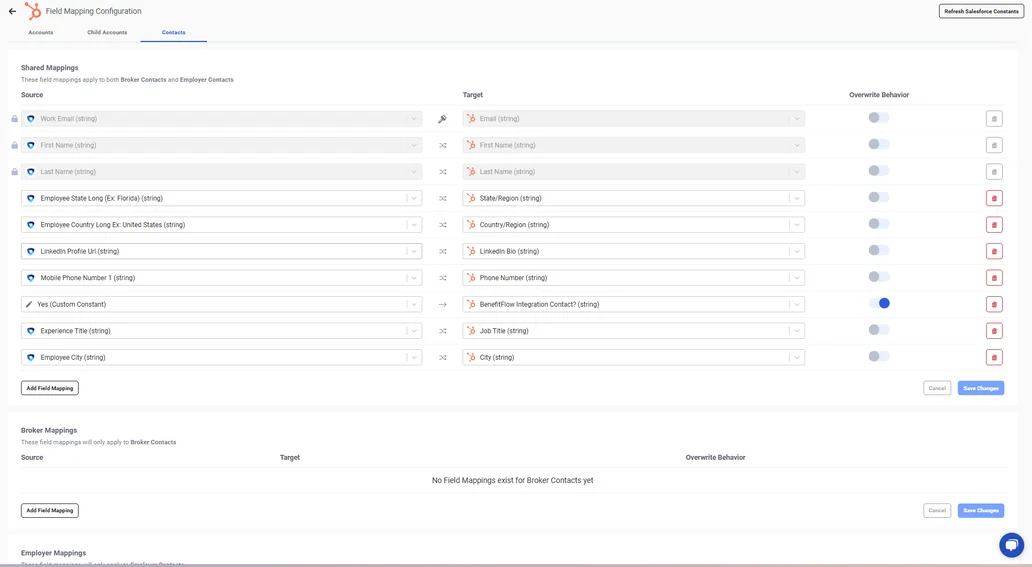Toggle overwrite for LinkedIn Bio mapping
1032x567 pixels.
click(x=879, y=250)
